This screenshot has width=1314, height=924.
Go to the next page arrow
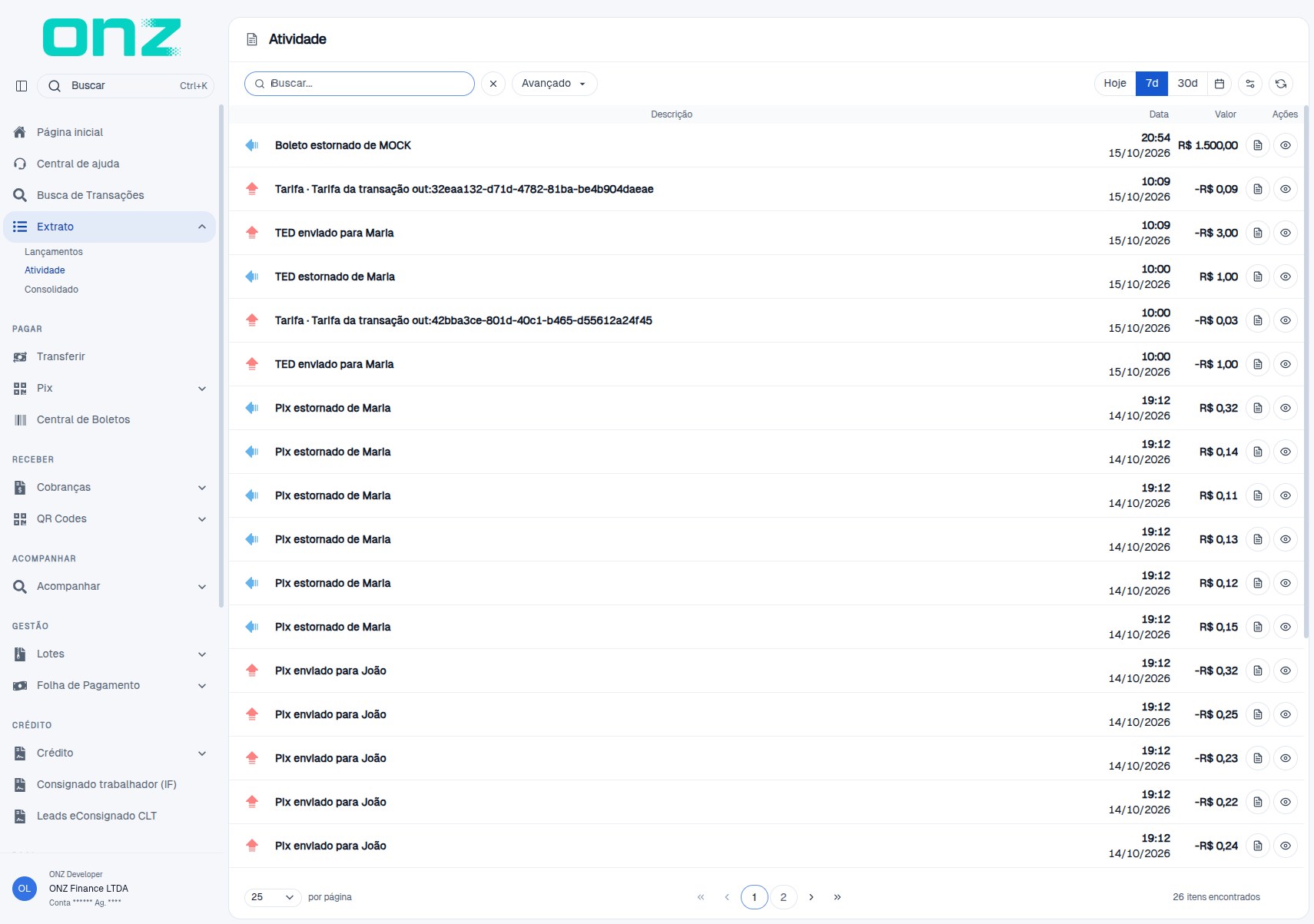click(x=811, y=897)
